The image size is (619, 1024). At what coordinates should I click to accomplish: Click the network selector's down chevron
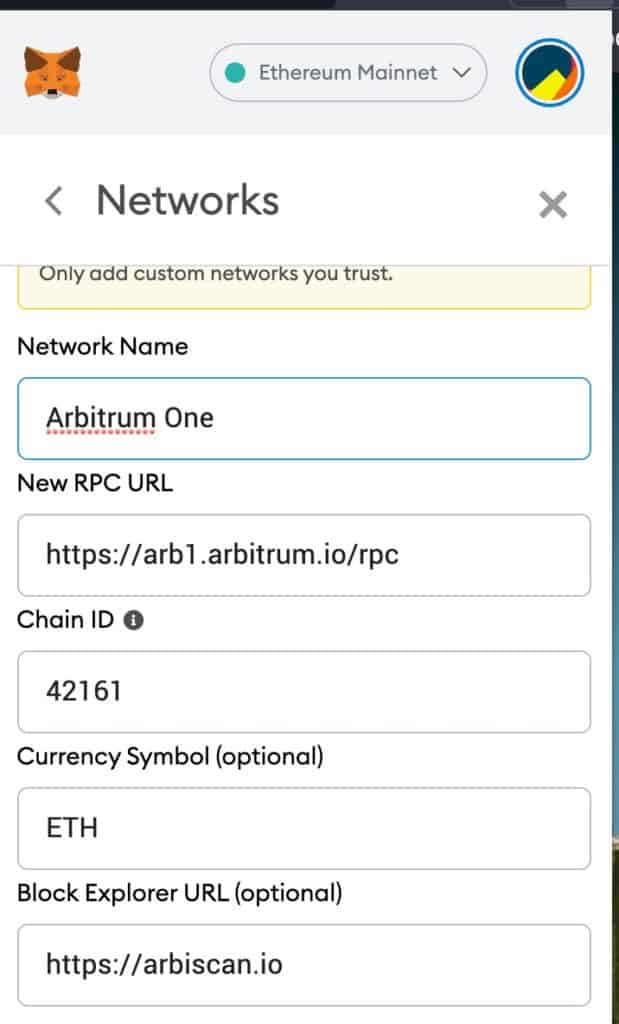tap(461, 72)
